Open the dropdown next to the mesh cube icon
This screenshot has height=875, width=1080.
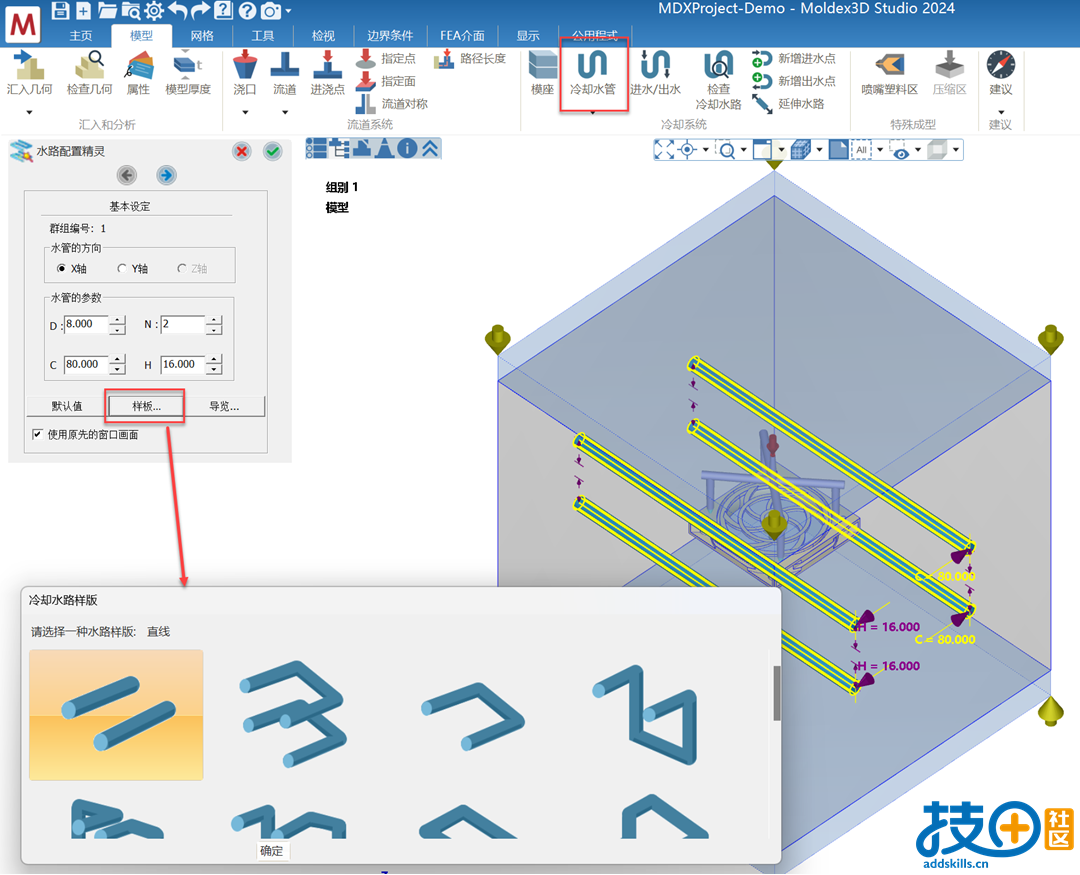819,150
